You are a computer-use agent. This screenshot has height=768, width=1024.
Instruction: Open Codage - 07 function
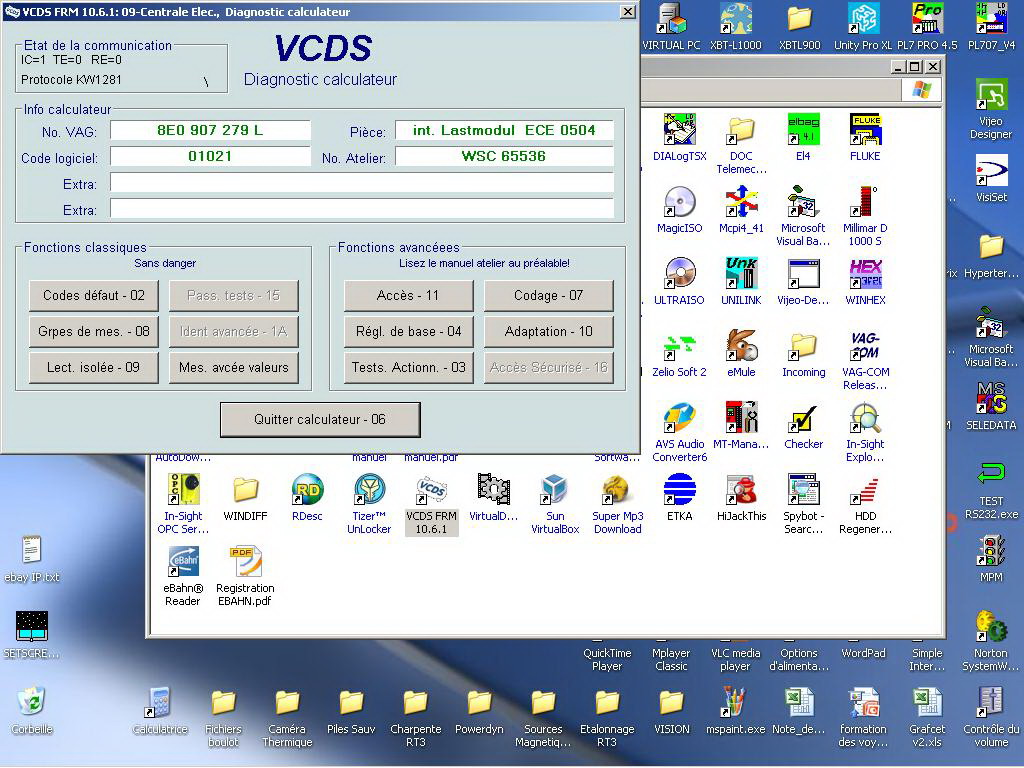pos(549,295)
